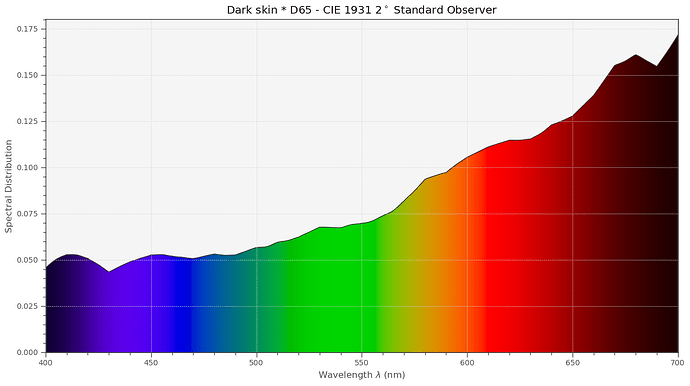Image resolution: width=690 pixels, height=386 pixels.
Task: Click the 0.175 y-axis tick label
Action: (28, 29)
